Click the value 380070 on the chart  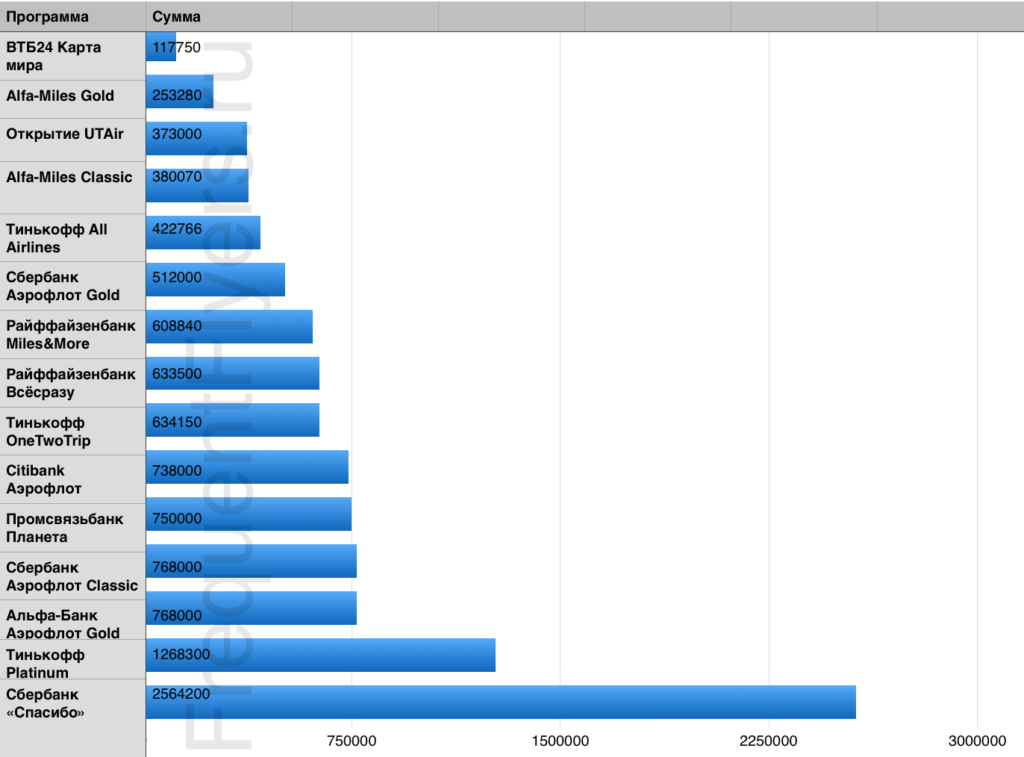(x=177, y=176)
